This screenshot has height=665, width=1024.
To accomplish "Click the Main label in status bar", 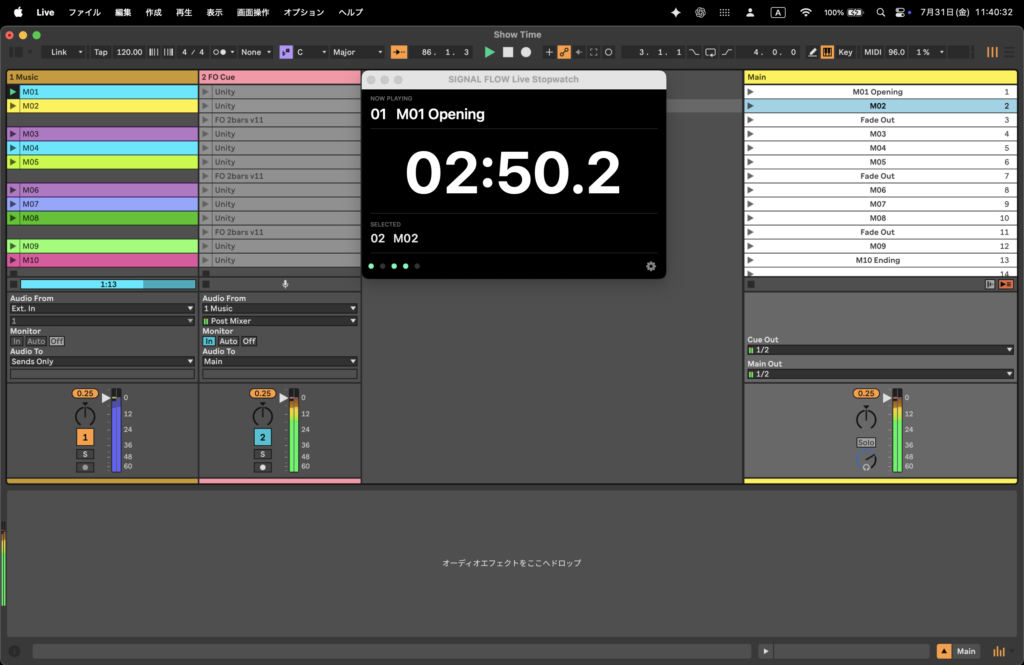I will (x=966, y=651).
